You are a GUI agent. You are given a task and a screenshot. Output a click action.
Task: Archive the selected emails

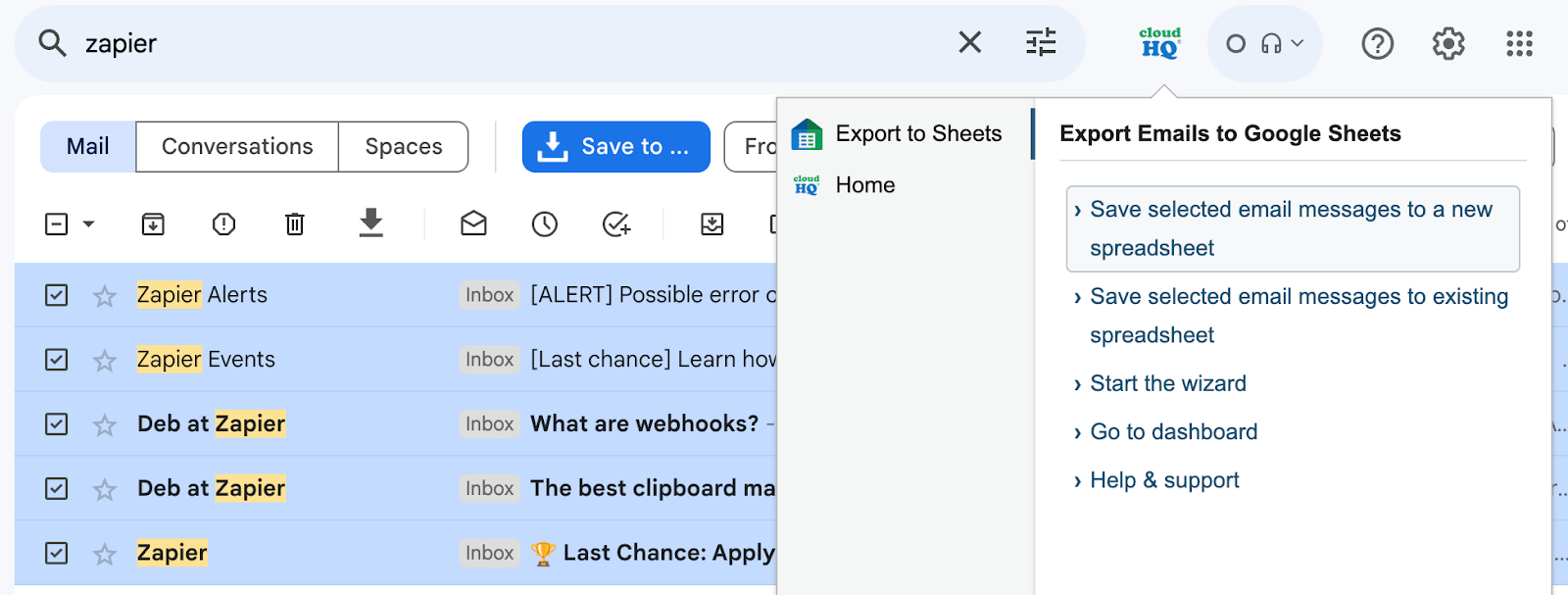pyautogui.click(x=153, y=224)
